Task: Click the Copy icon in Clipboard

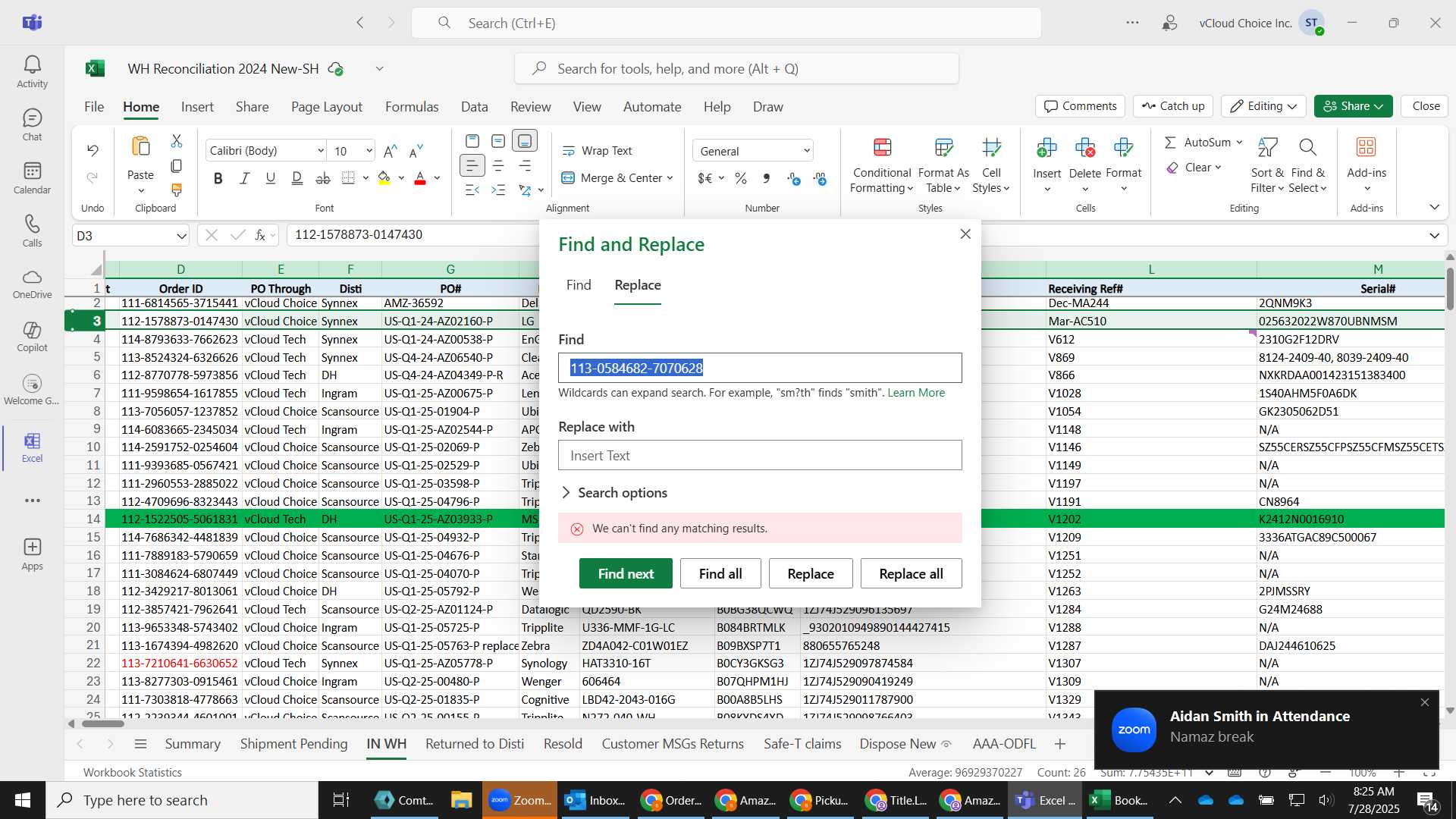Action: tap(177, 165)
